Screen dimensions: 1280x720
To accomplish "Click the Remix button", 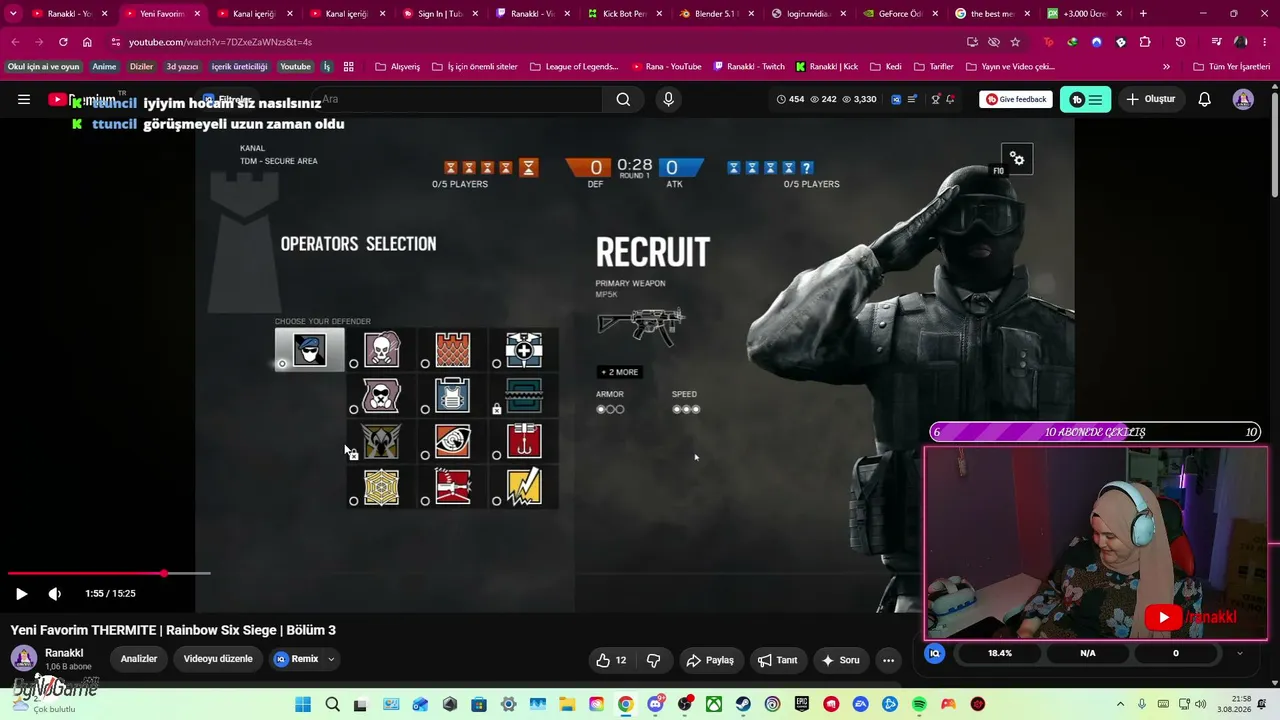I will point(298,659).
